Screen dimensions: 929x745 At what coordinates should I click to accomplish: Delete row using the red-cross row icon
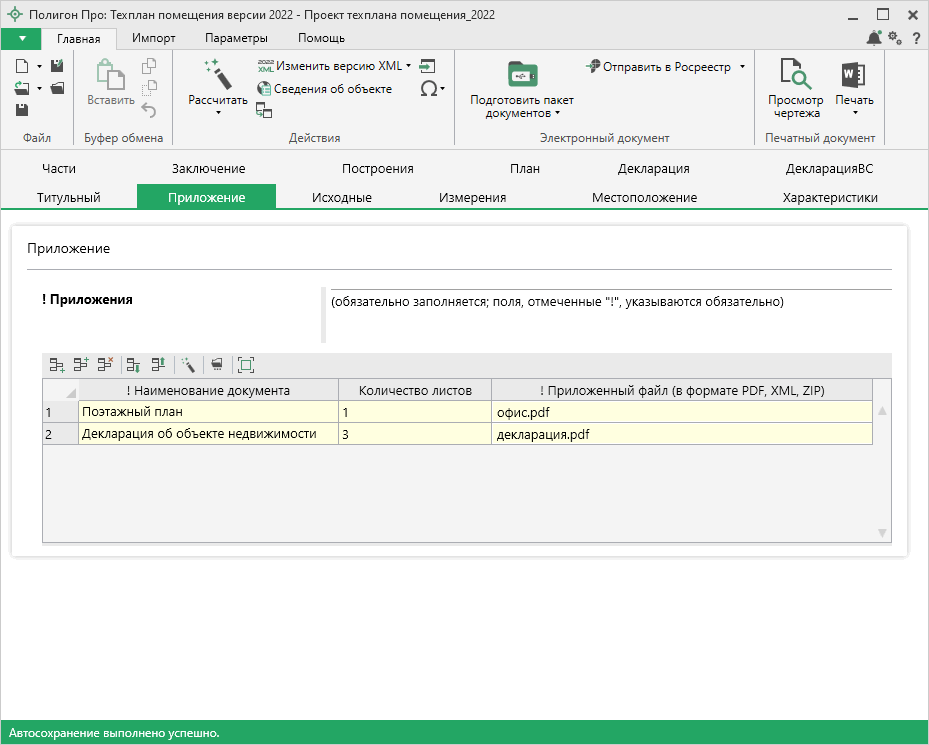tap(105, 366)
